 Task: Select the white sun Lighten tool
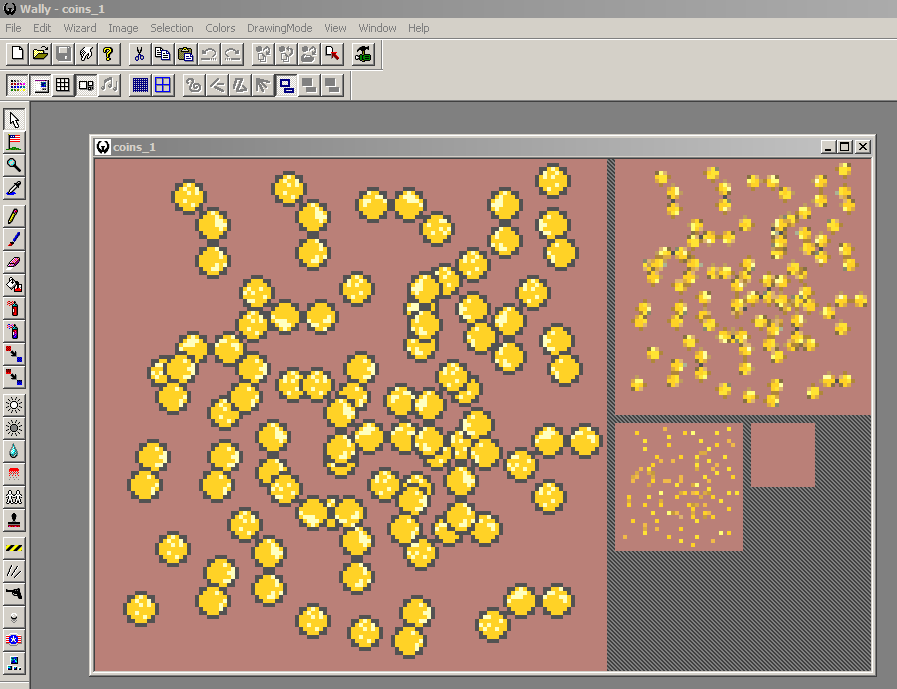pos(14,405)
